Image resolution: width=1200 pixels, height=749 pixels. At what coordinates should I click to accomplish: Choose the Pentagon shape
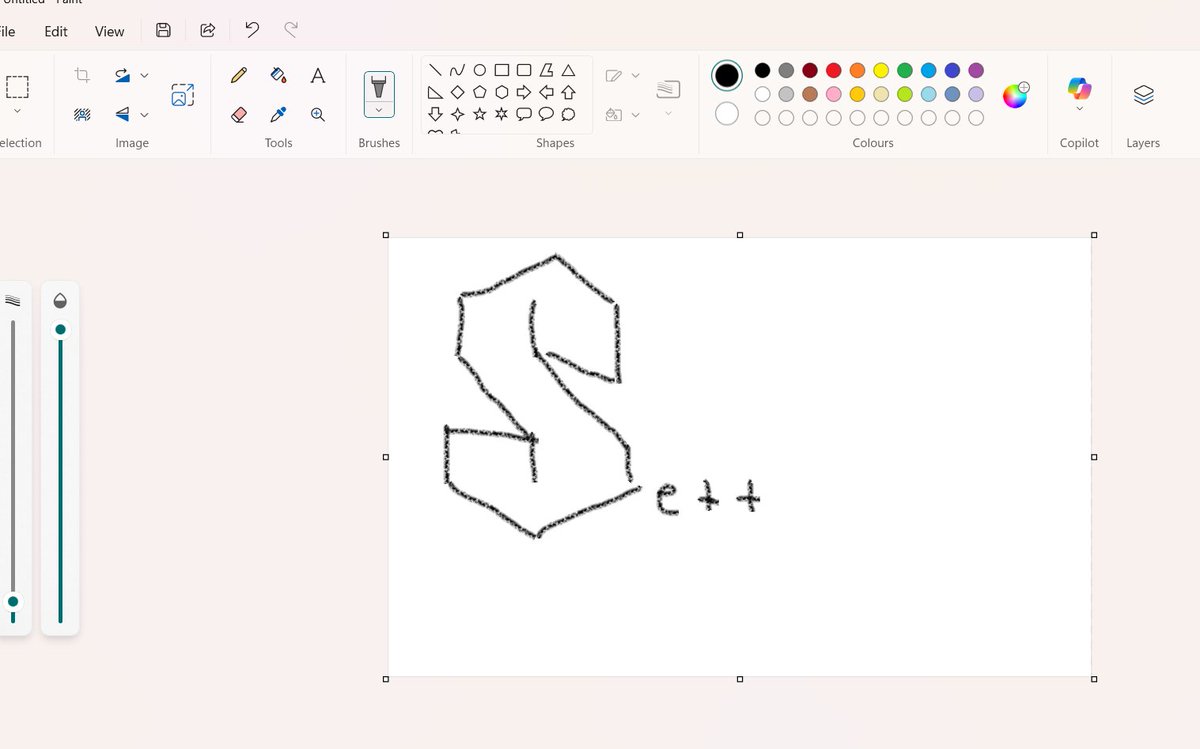point(480,92)
